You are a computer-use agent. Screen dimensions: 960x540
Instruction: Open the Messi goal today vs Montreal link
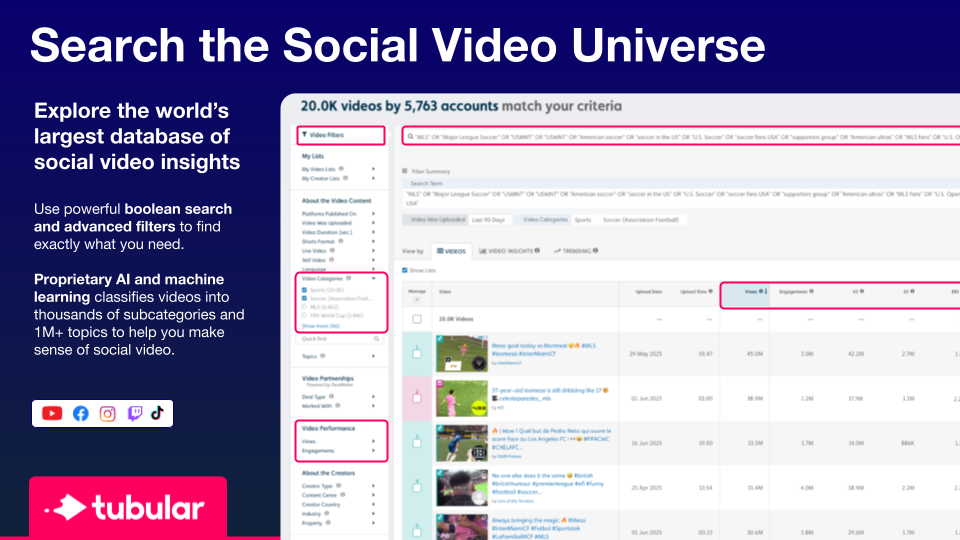click(x=544, y=350)
